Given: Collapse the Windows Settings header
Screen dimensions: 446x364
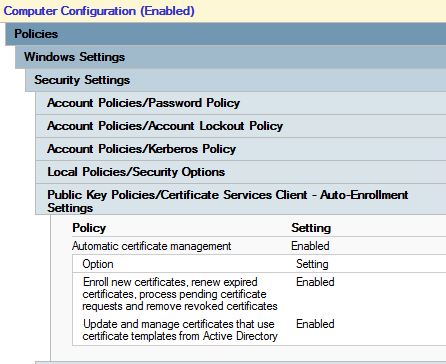Looking at the screenshot, I should click(231, 57).
